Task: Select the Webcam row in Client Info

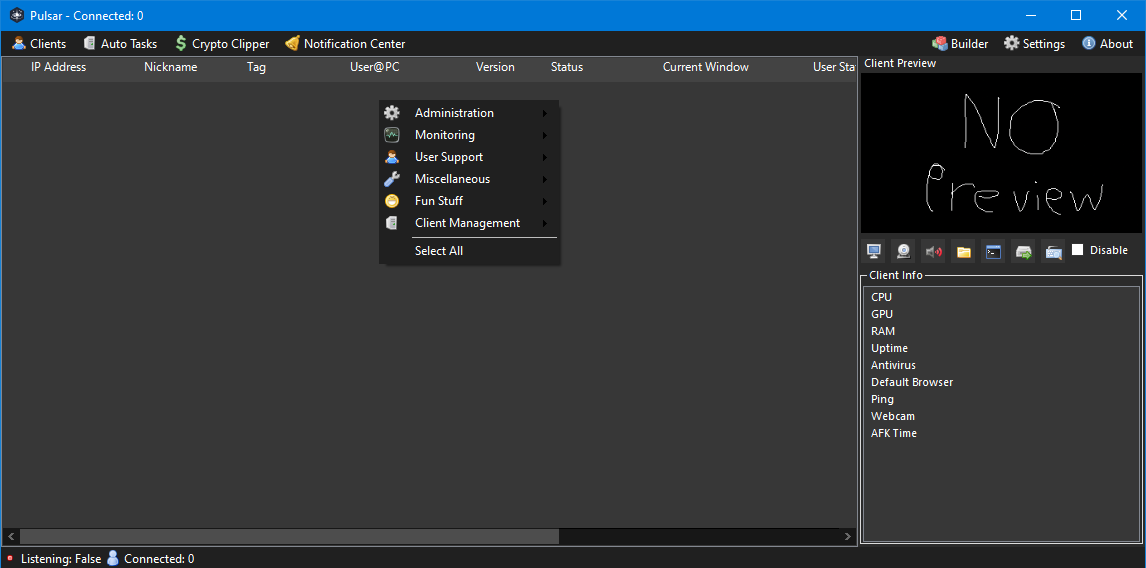Action: click(1001, 416)
